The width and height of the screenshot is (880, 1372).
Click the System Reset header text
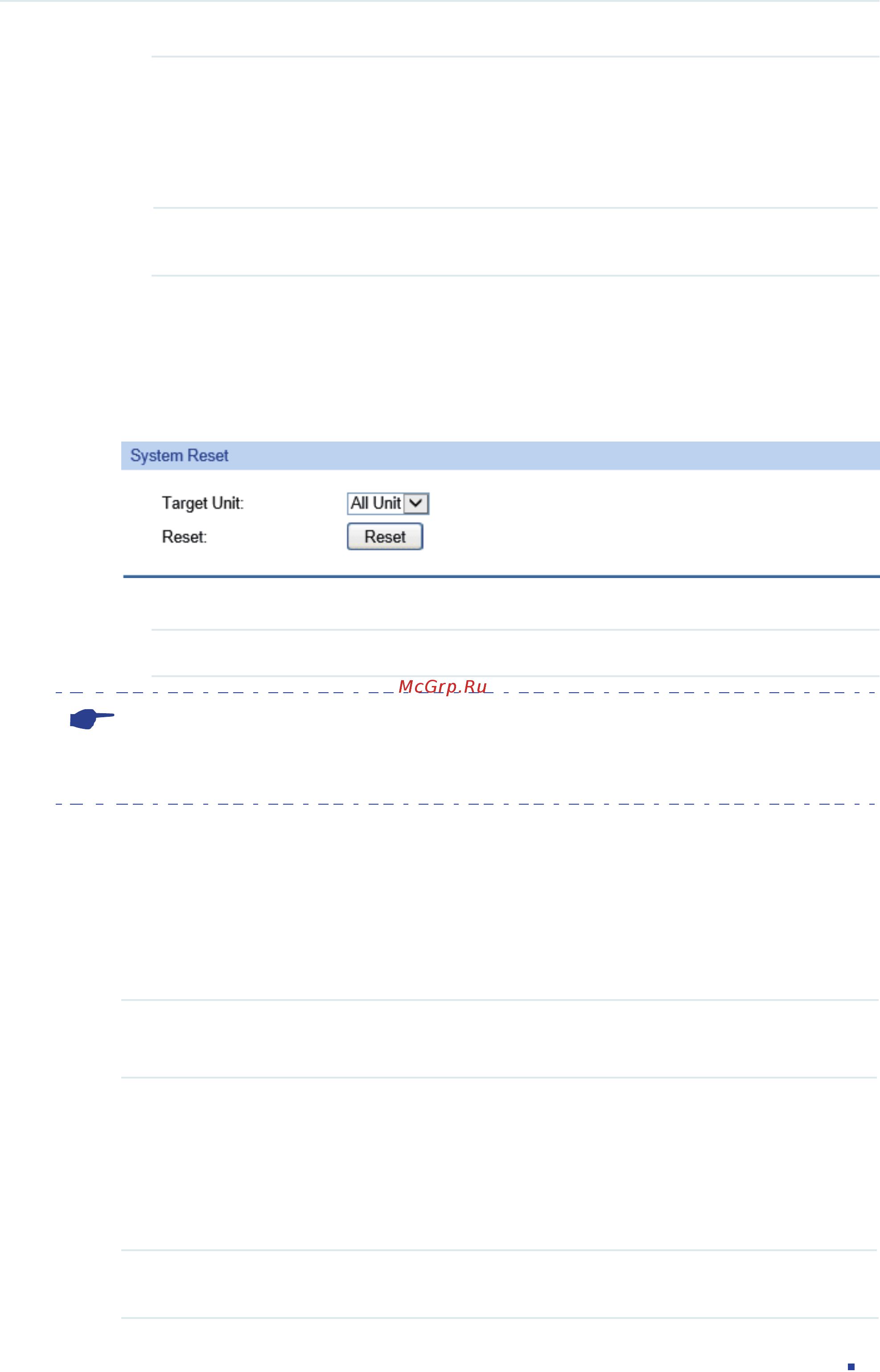coord(179,455)
